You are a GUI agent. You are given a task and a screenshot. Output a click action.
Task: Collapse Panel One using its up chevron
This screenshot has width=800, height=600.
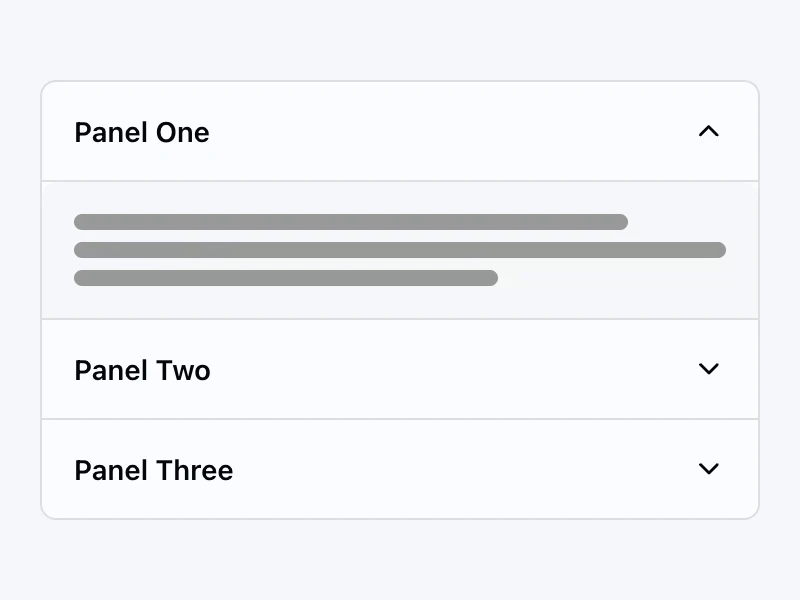(708, 131)
